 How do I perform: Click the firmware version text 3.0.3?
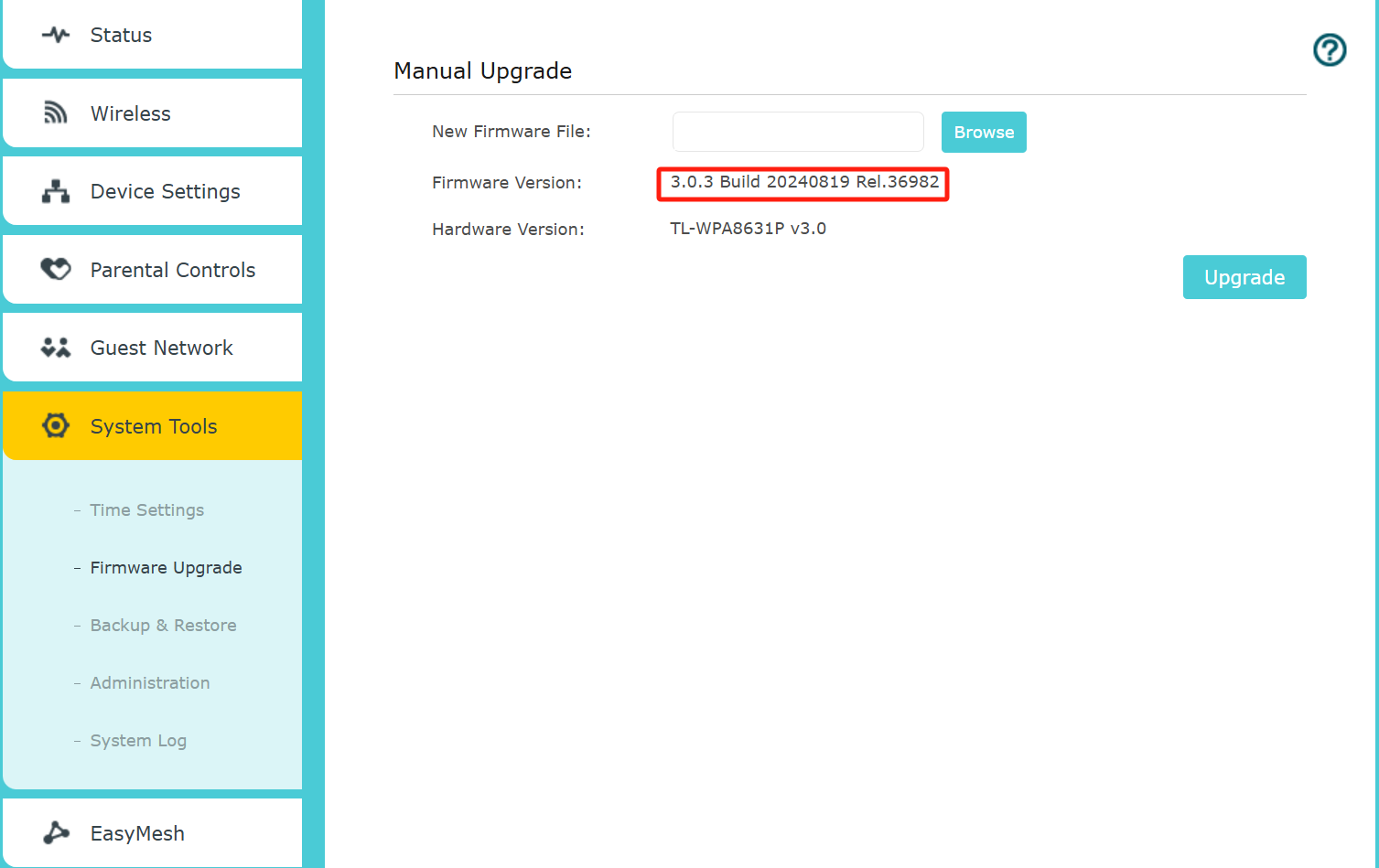tap(803, 182)
